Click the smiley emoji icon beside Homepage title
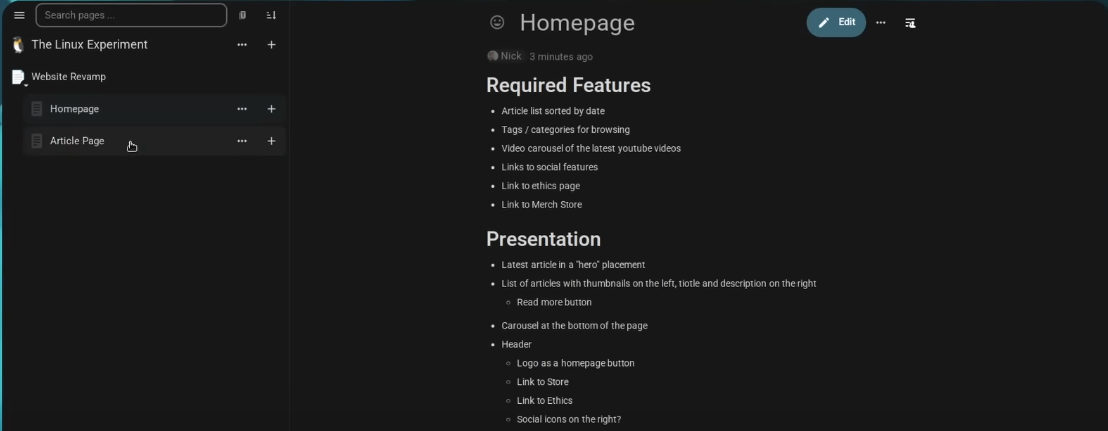The width and height of the screenshot is (1108, 431). (x=497, y=23)
